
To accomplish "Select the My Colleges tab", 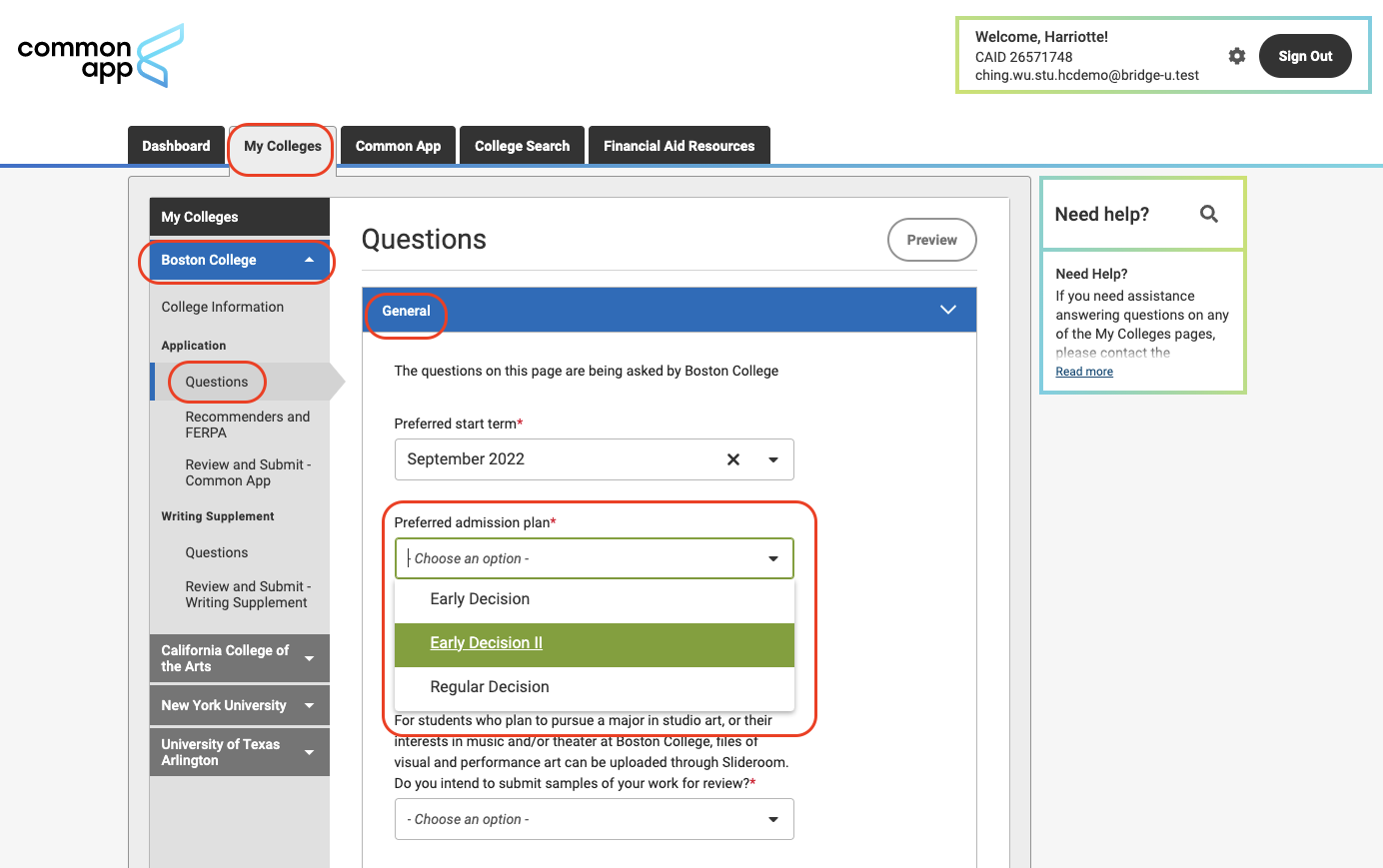I will (x=283, y=146).
